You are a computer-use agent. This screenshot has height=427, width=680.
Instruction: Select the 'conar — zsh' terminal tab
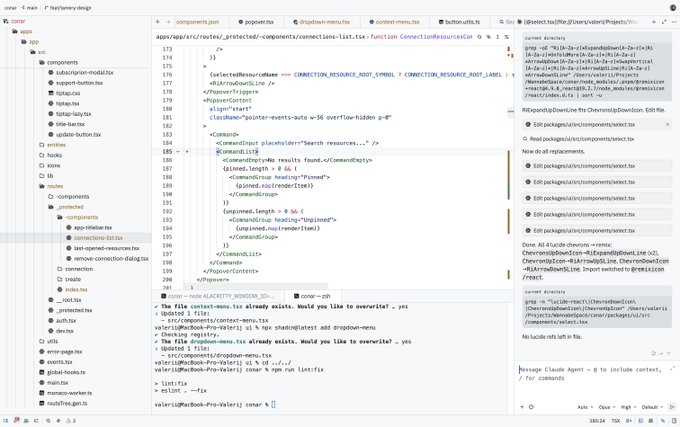[312, 296]
